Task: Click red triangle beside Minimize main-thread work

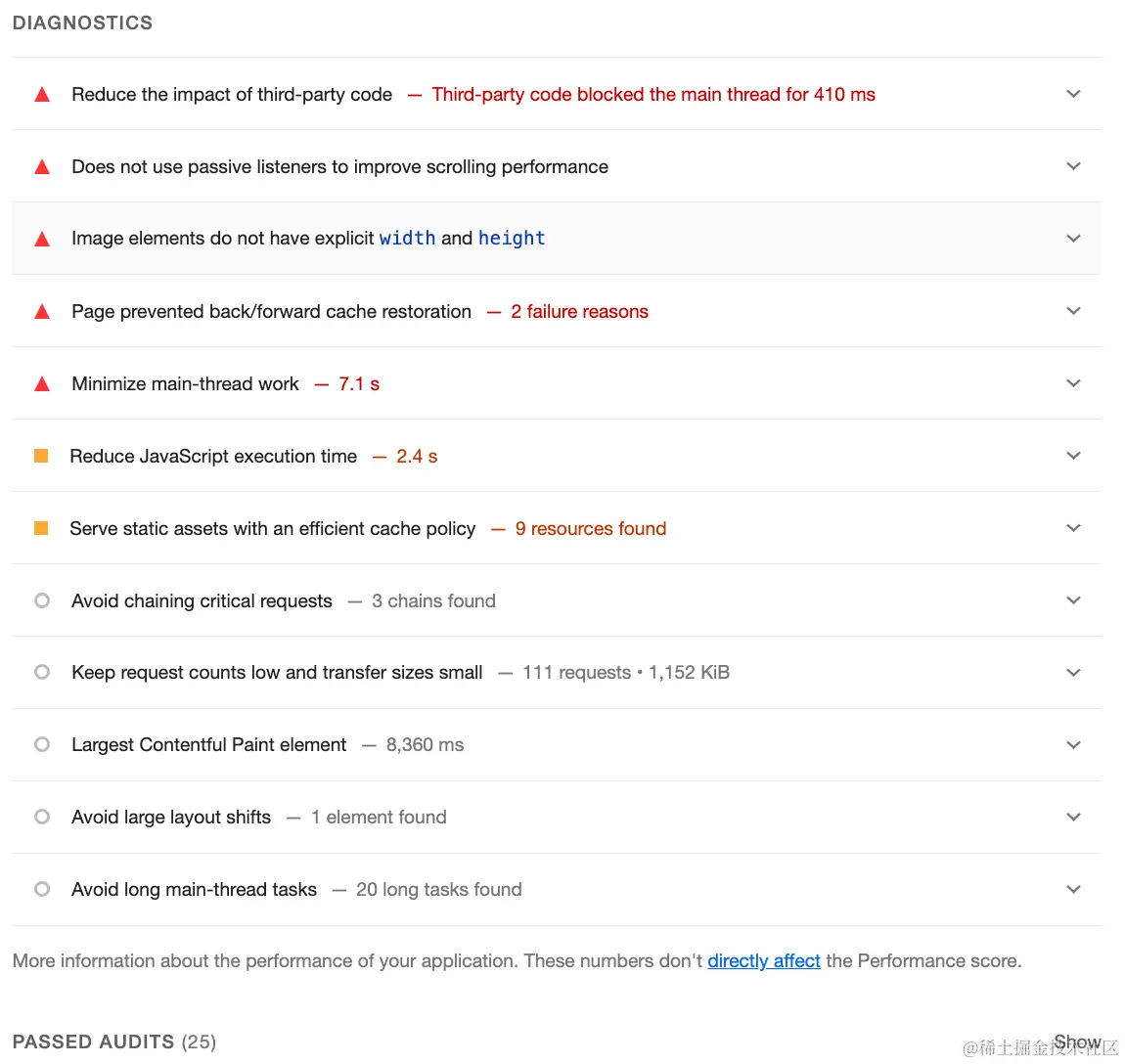Action: tap(42, 384)
